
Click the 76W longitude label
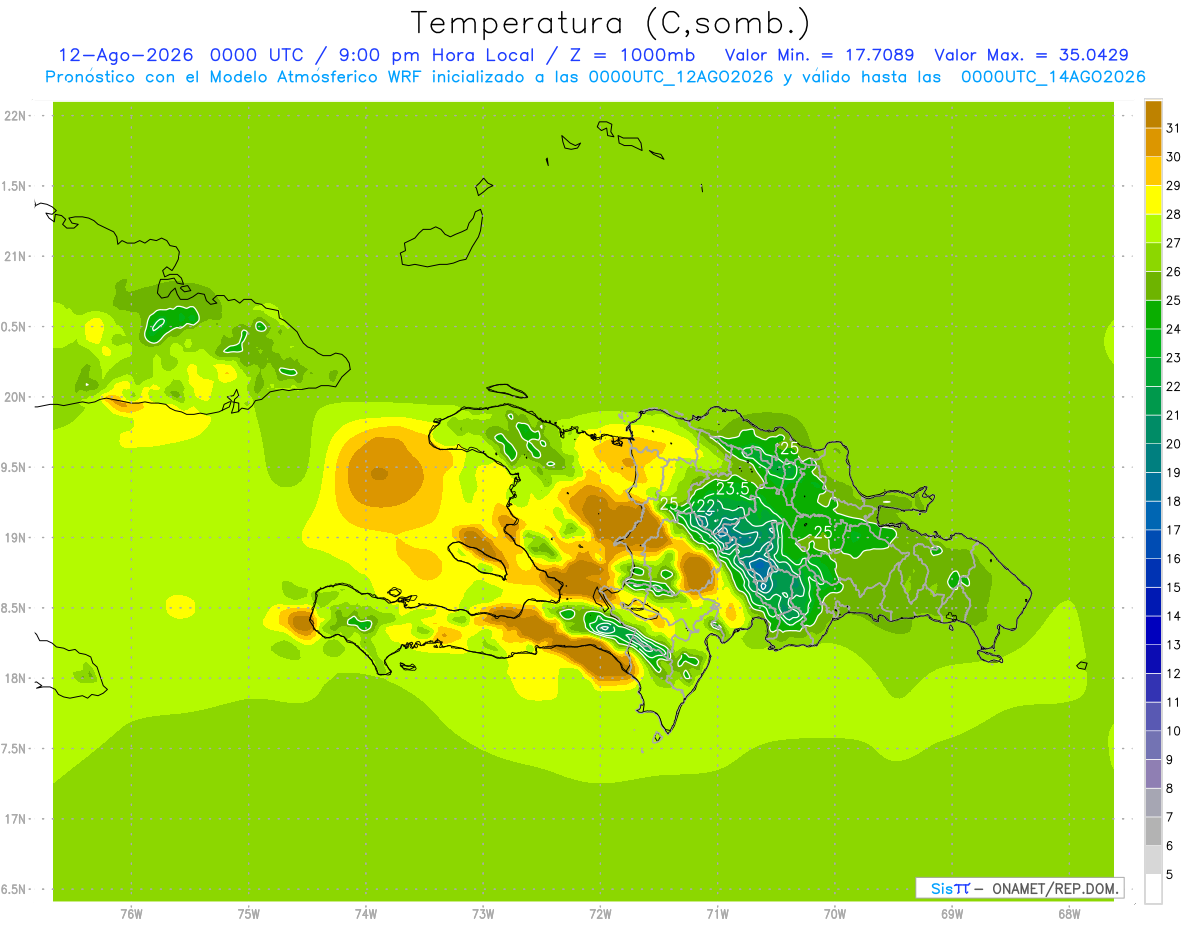click(131, 913)
